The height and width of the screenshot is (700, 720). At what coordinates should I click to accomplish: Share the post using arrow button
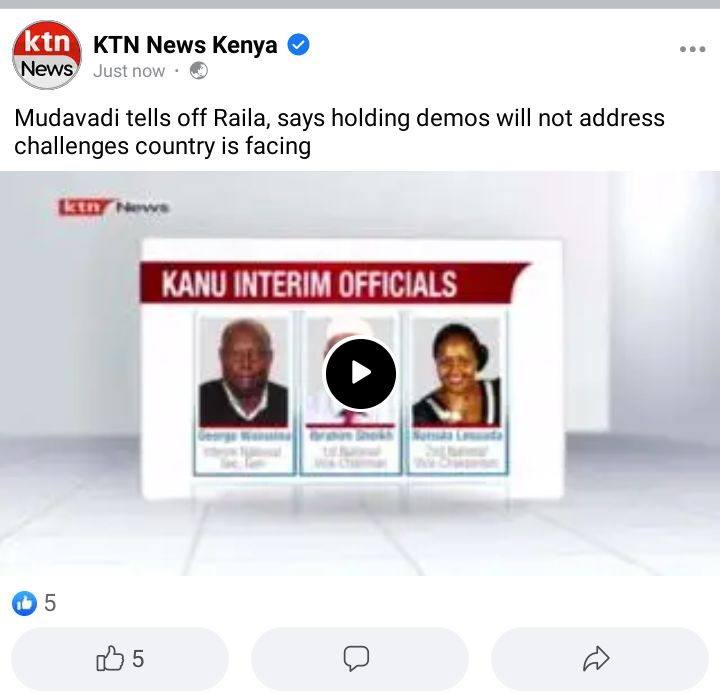click(x=599, y=659)
